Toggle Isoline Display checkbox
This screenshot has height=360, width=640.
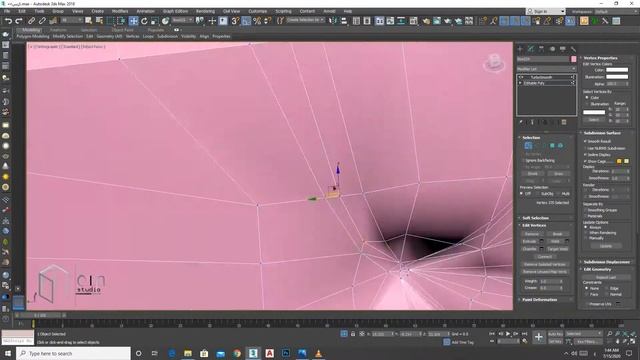coord(585,155)
